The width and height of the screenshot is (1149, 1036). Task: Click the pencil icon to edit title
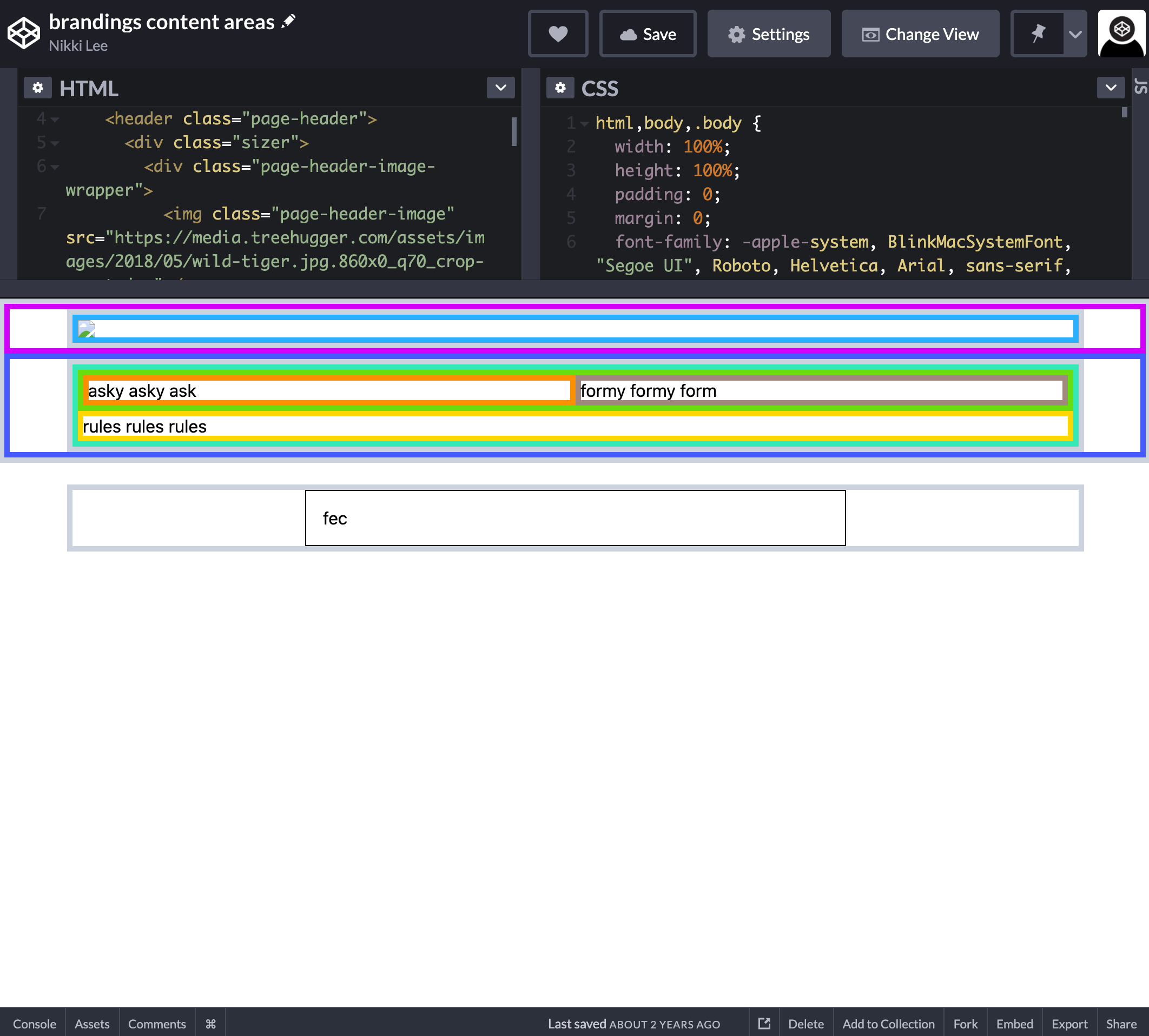pos(289,22)
